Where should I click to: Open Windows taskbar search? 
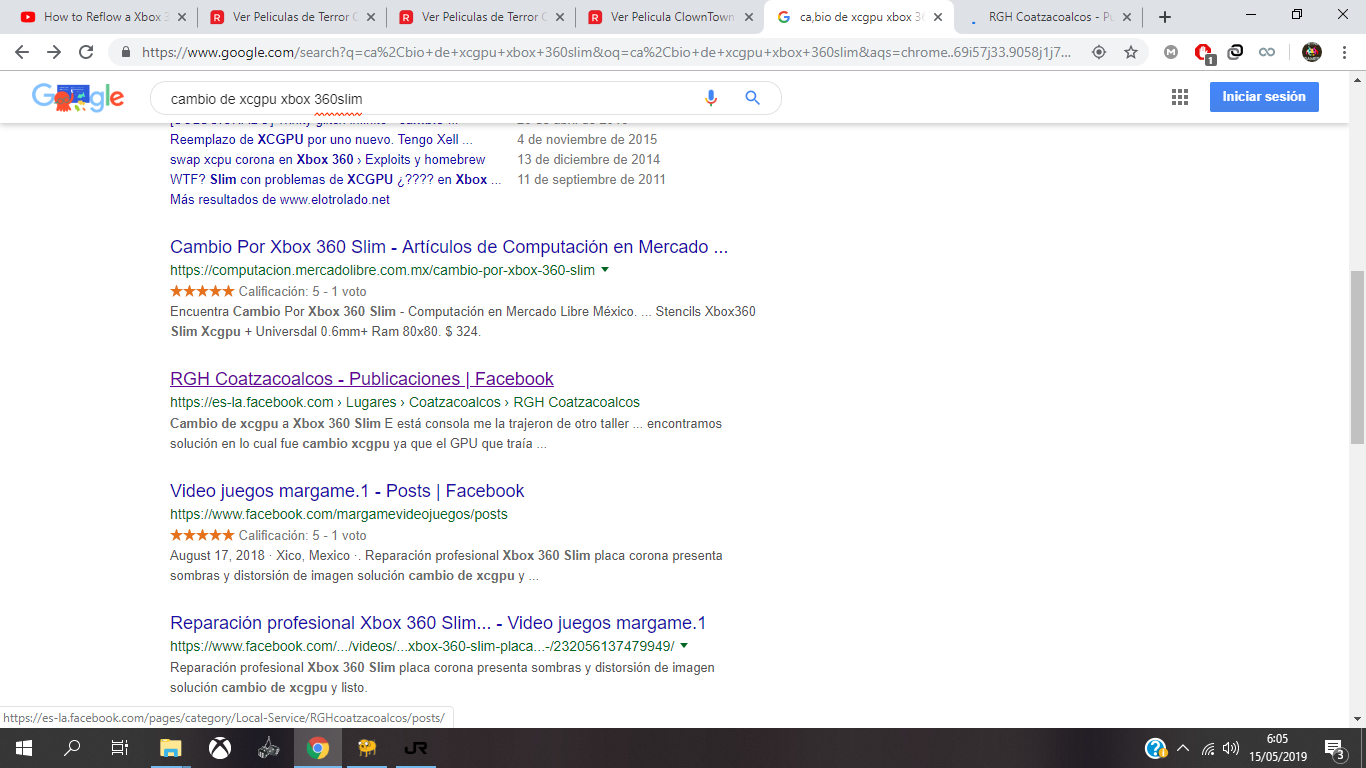(x=72, y=748)
